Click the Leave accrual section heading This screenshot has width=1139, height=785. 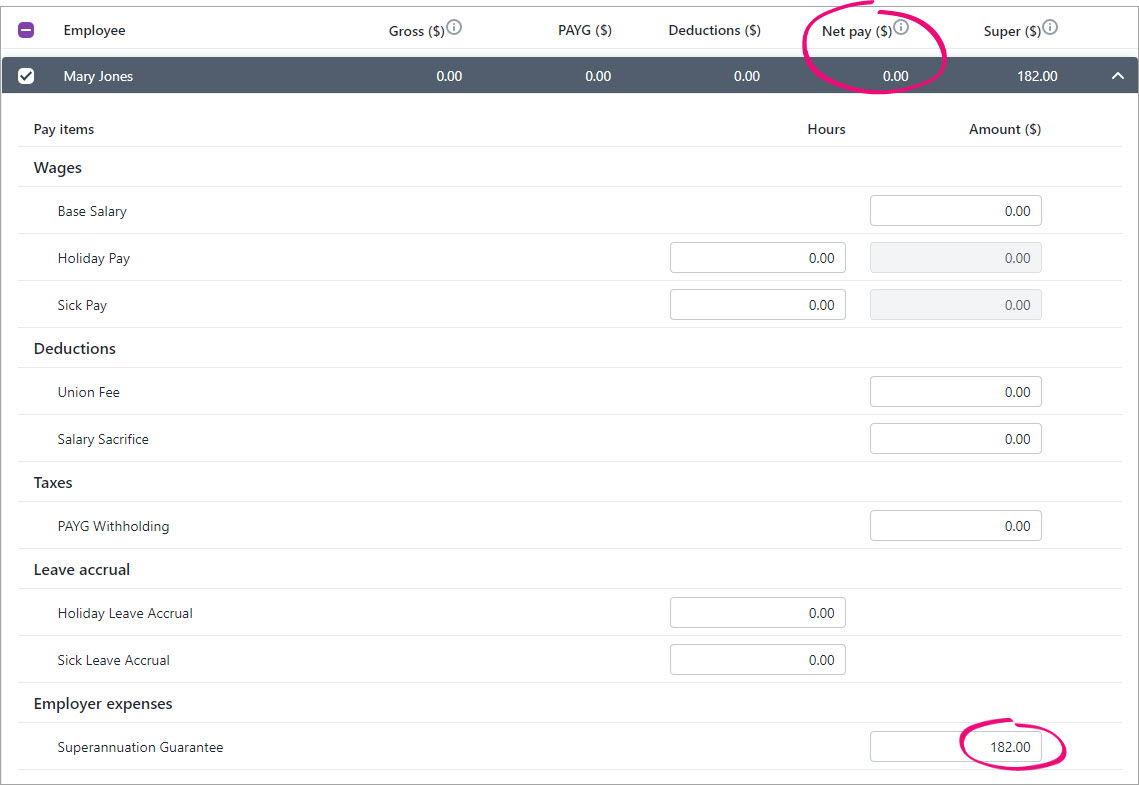(82, 570)
